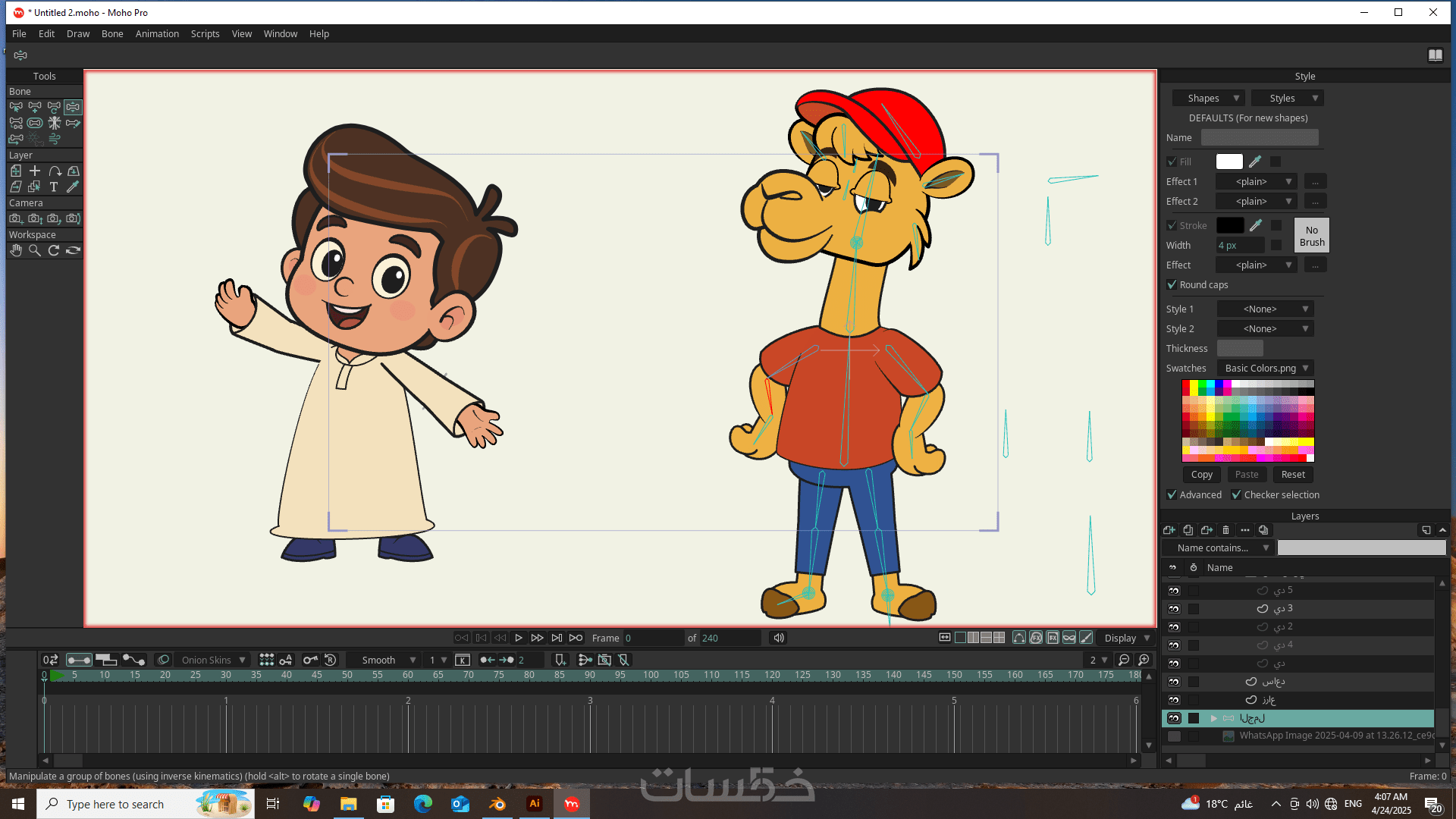Hide the WhatsApp Image layer visibility
This screenshot has height=819, width=1456.
coord(1174,736)
